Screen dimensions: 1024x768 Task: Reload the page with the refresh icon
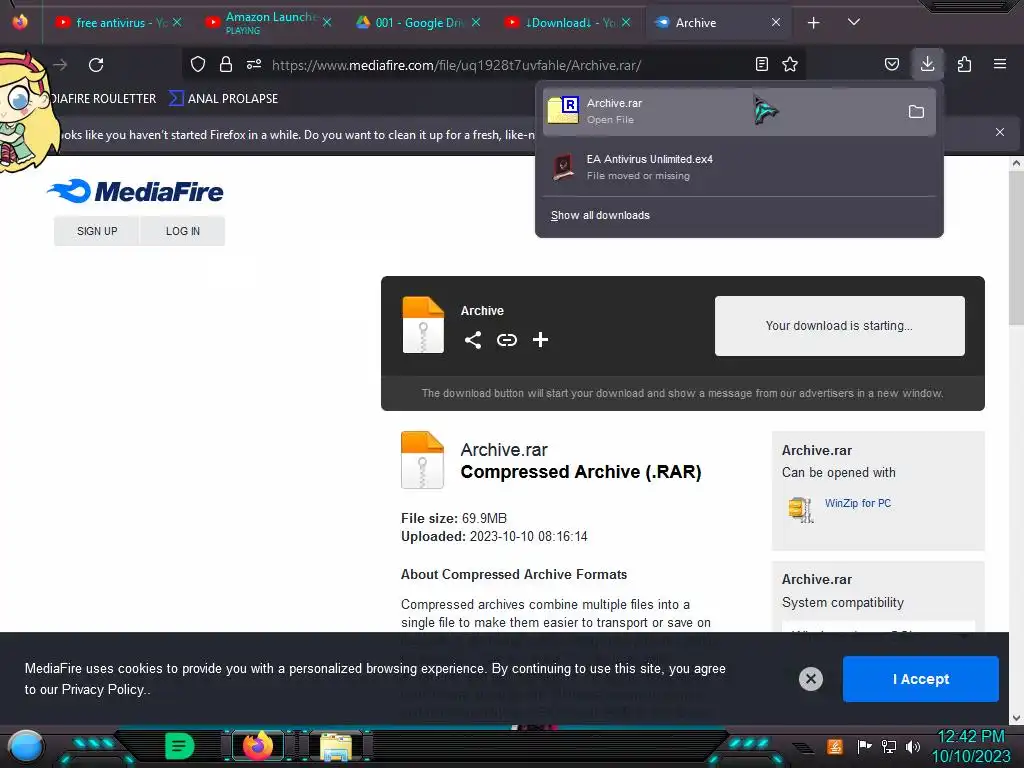pyautogui.click(x=96, y=65)
